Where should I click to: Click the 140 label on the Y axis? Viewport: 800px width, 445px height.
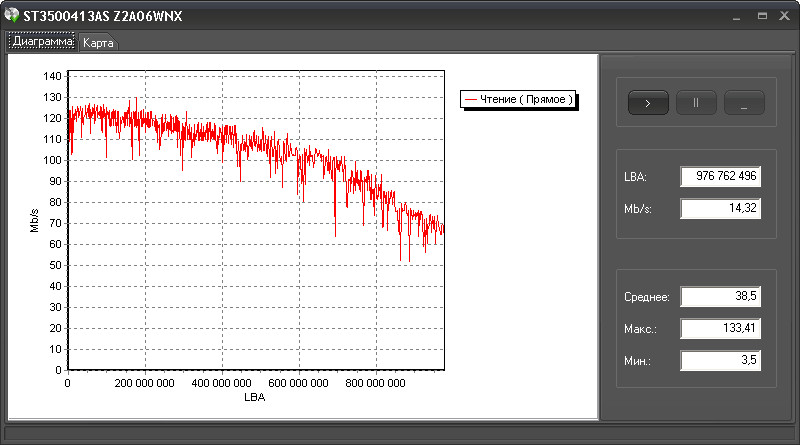coord(52,77)
